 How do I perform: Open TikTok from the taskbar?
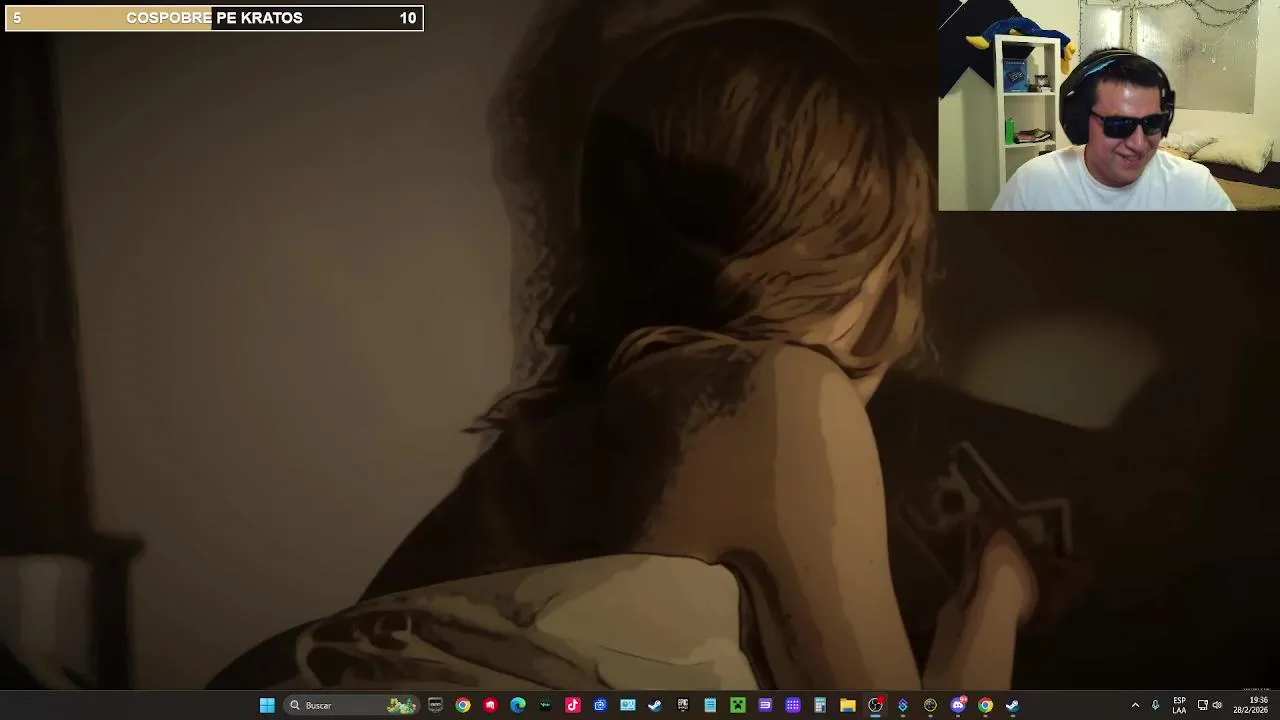pos(573,705)
